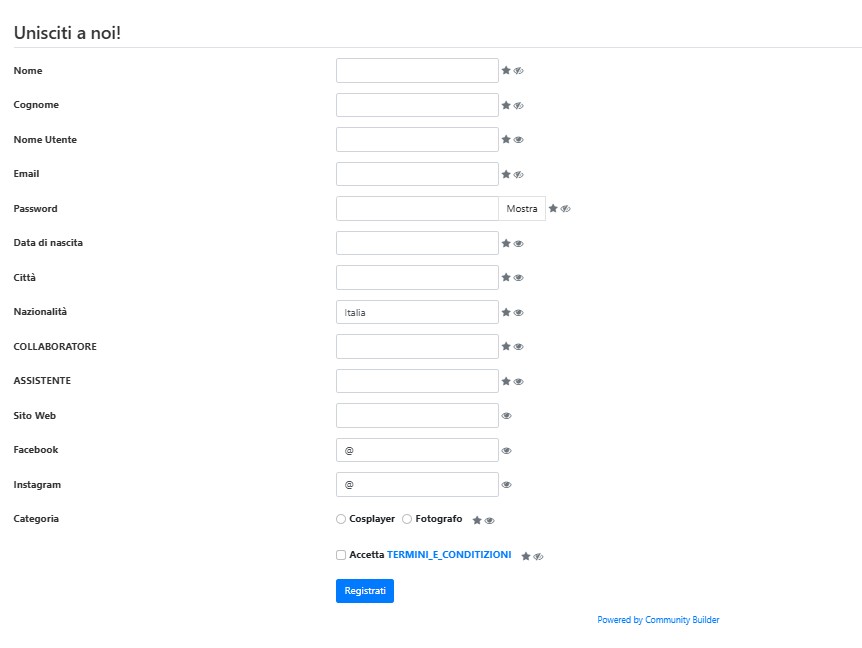862x648 pixels.
Task: Open the Nazionalità field showing Italia
Action: click(417, 312)
